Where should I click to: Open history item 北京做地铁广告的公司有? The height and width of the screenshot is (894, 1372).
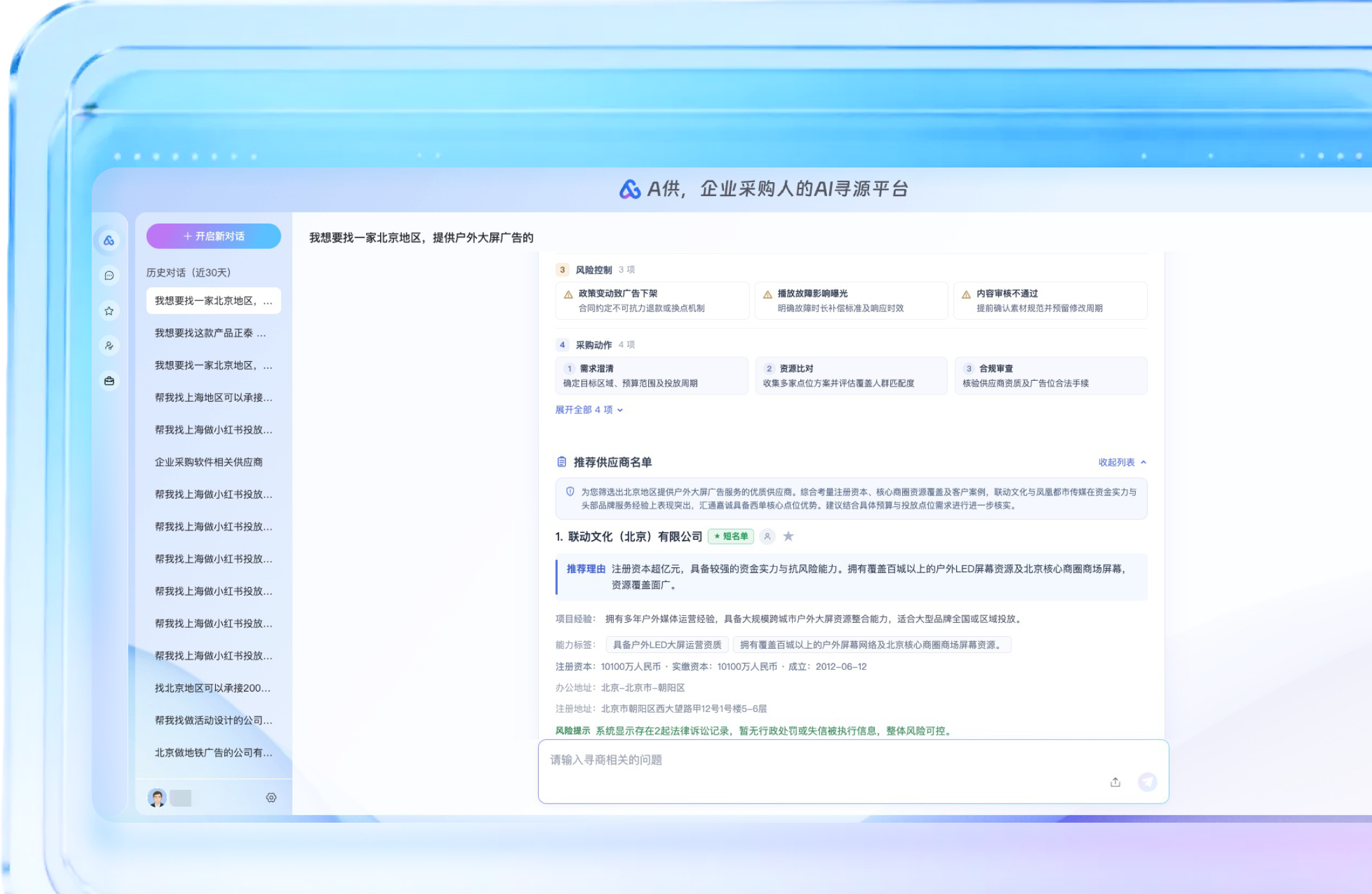tap(213, 753)
